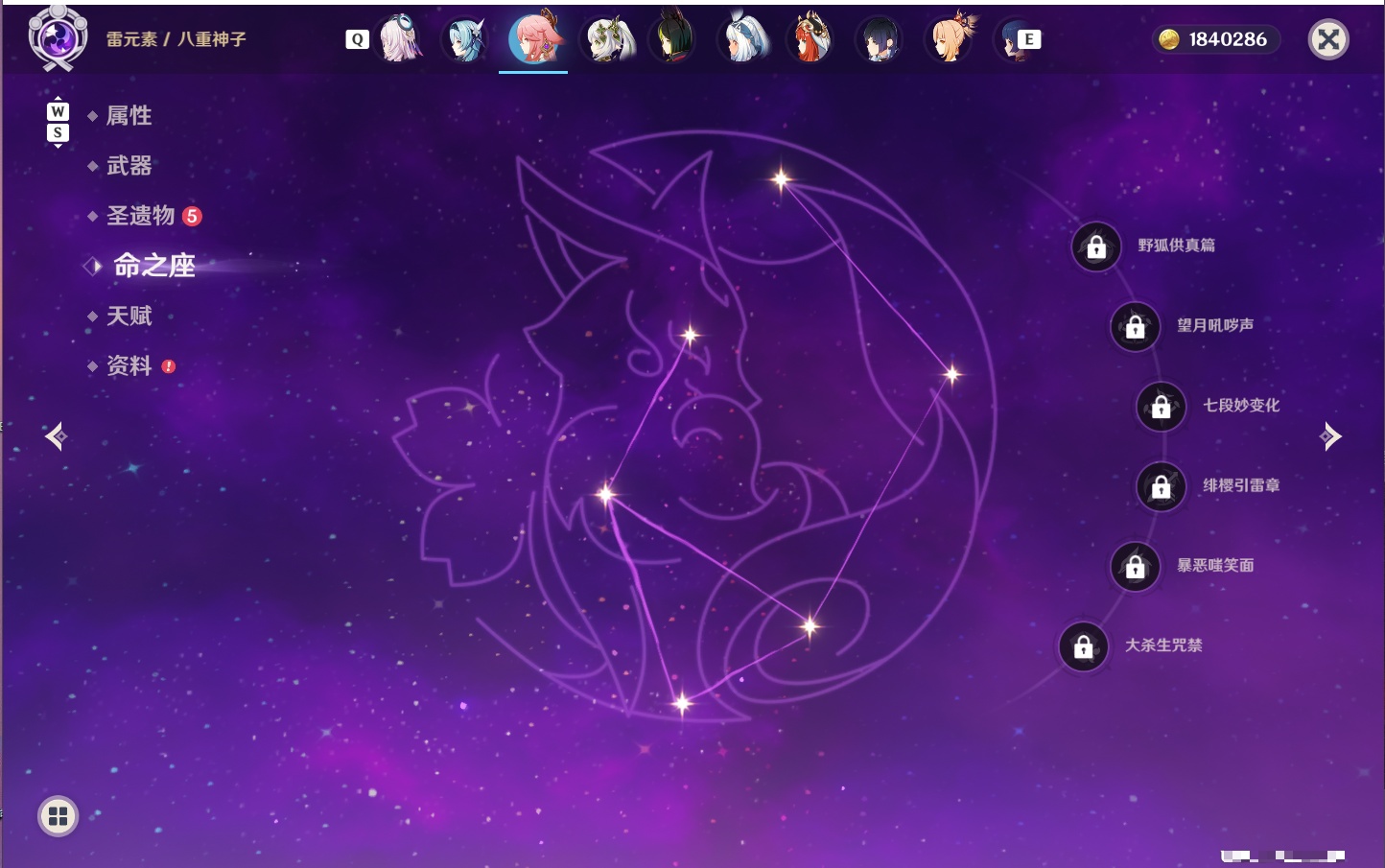Click the 七段妙变化 lock icon

pos(1161,406)
